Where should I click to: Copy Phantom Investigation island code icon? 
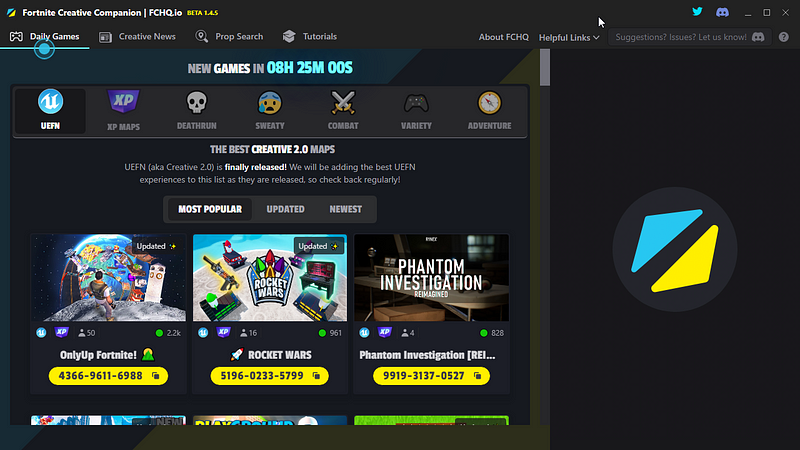pos(478,376)
